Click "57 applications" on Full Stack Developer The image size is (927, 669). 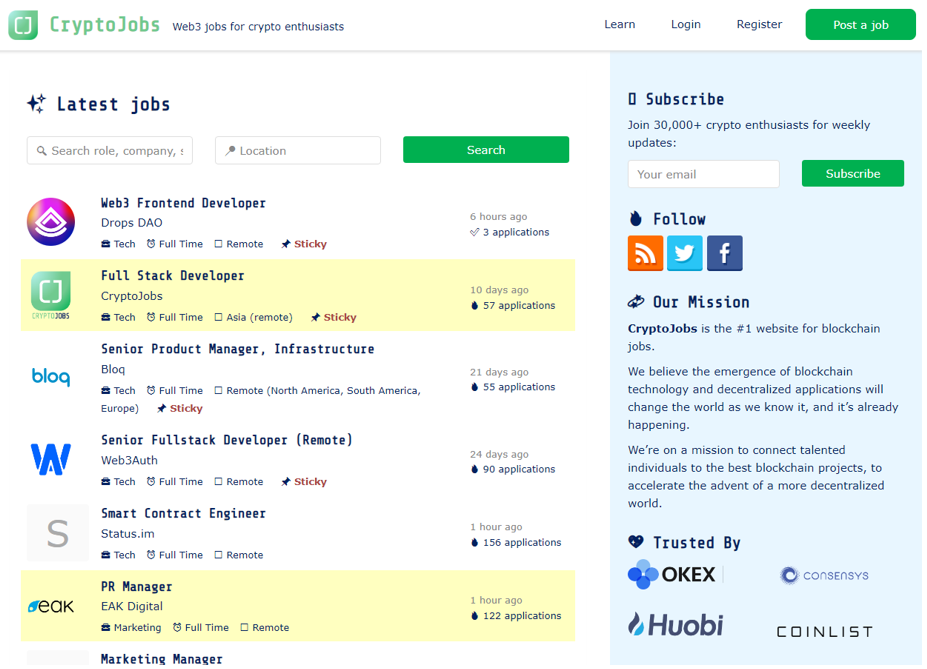pyautogui.click(x=513, y=306)
